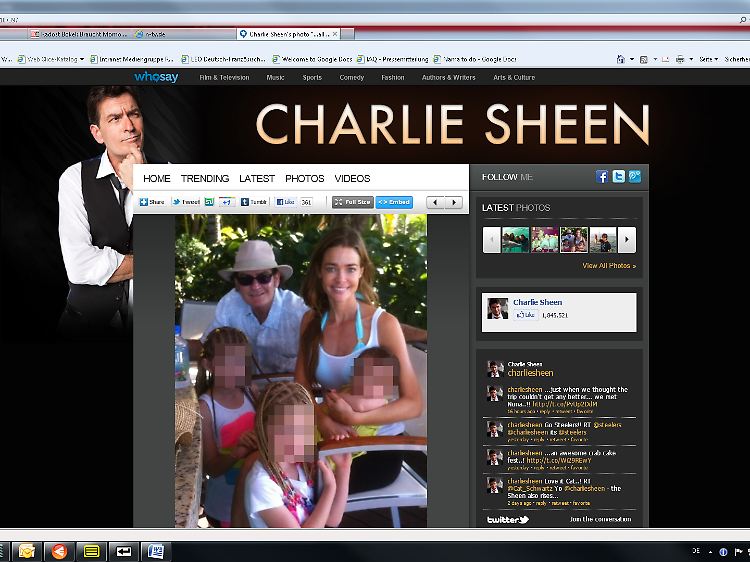This screenshot has height=562, width=750.
Task: Go to previous photo arrow
Action: 435,202
